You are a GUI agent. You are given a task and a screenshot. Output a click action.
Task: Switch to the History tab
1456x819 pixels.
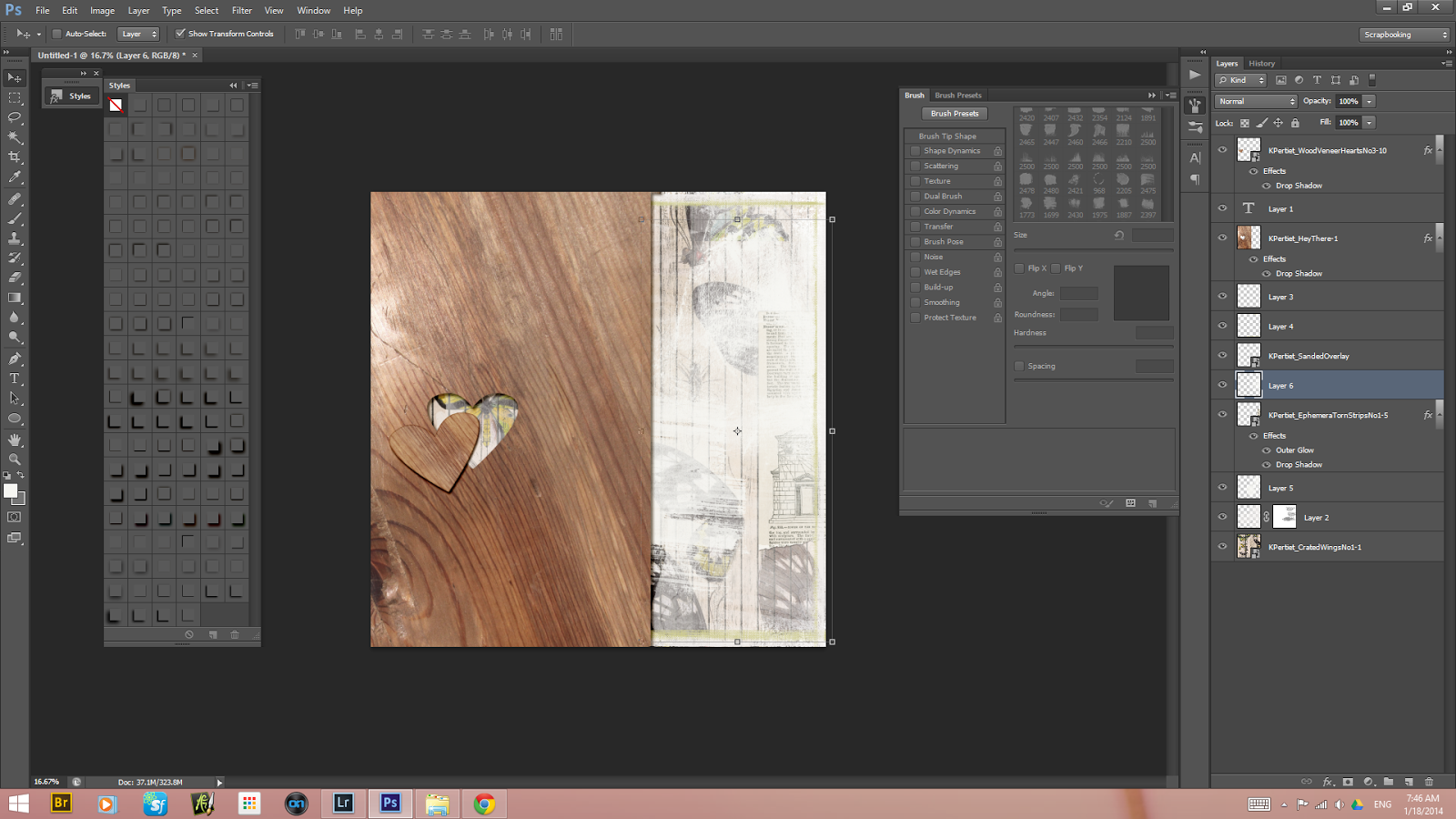pos(1261,64)
